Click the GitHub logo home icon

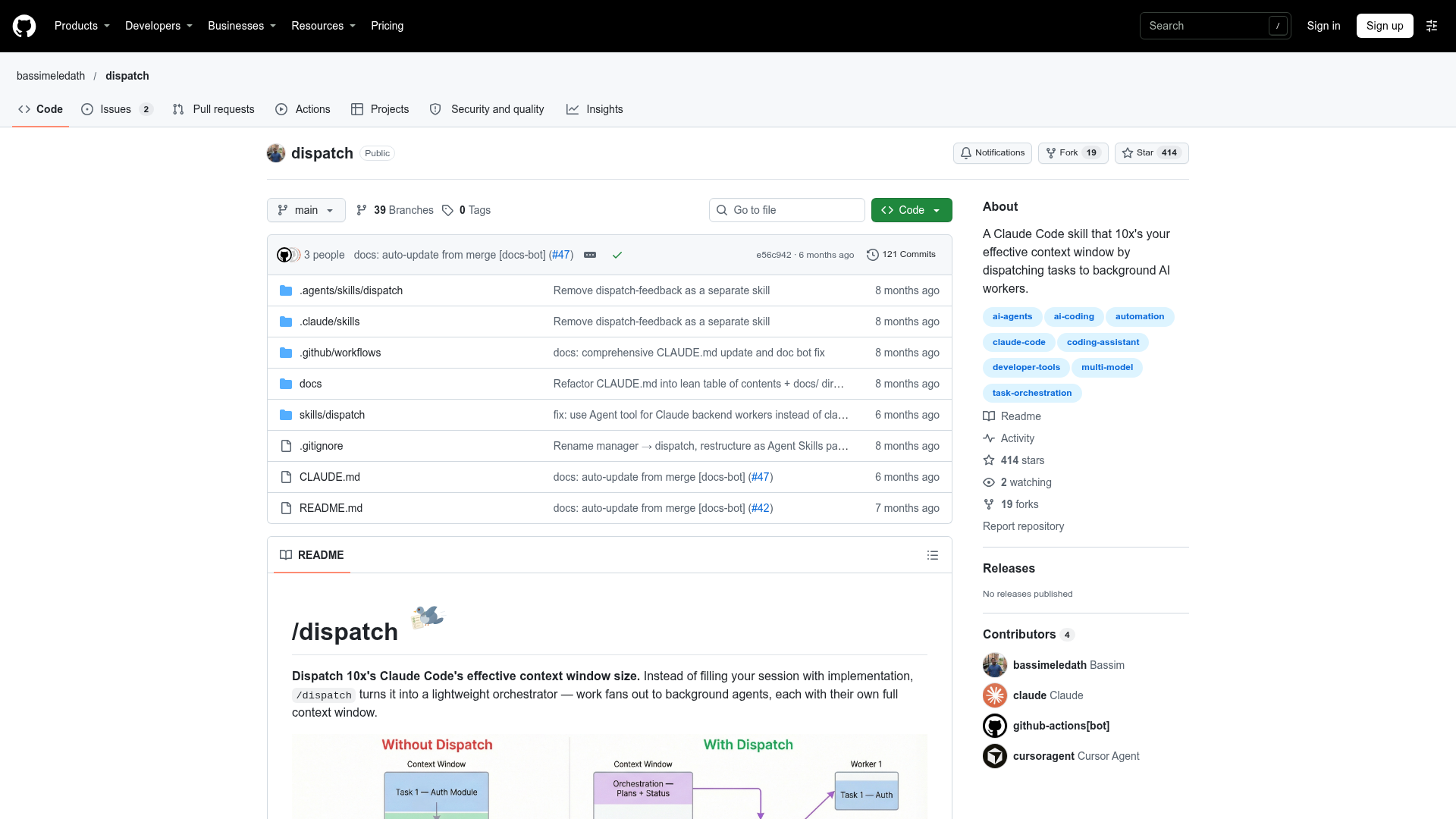pos(24,26)
